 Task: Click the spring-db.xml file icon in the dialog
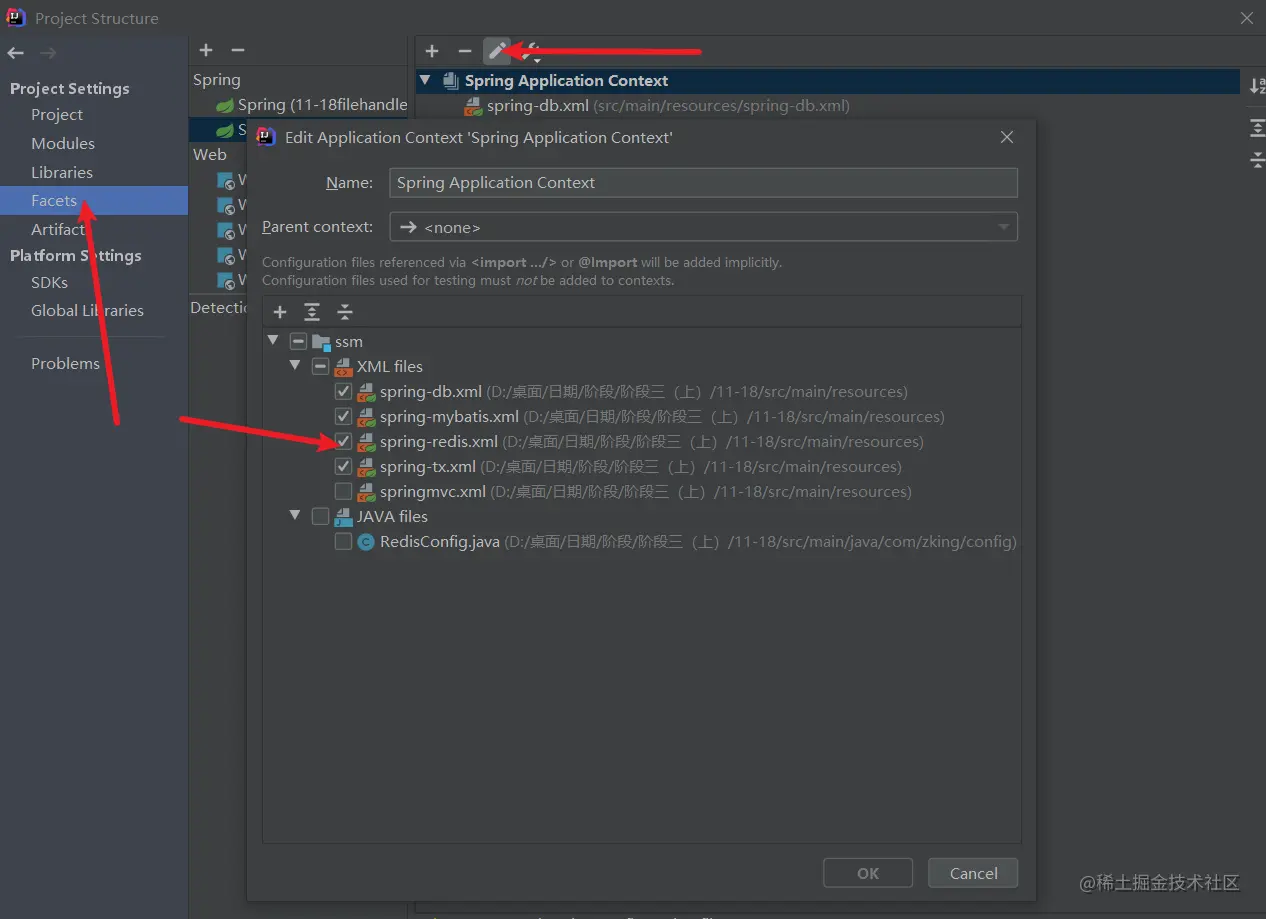pyautogui.click(x=366, y=392)
